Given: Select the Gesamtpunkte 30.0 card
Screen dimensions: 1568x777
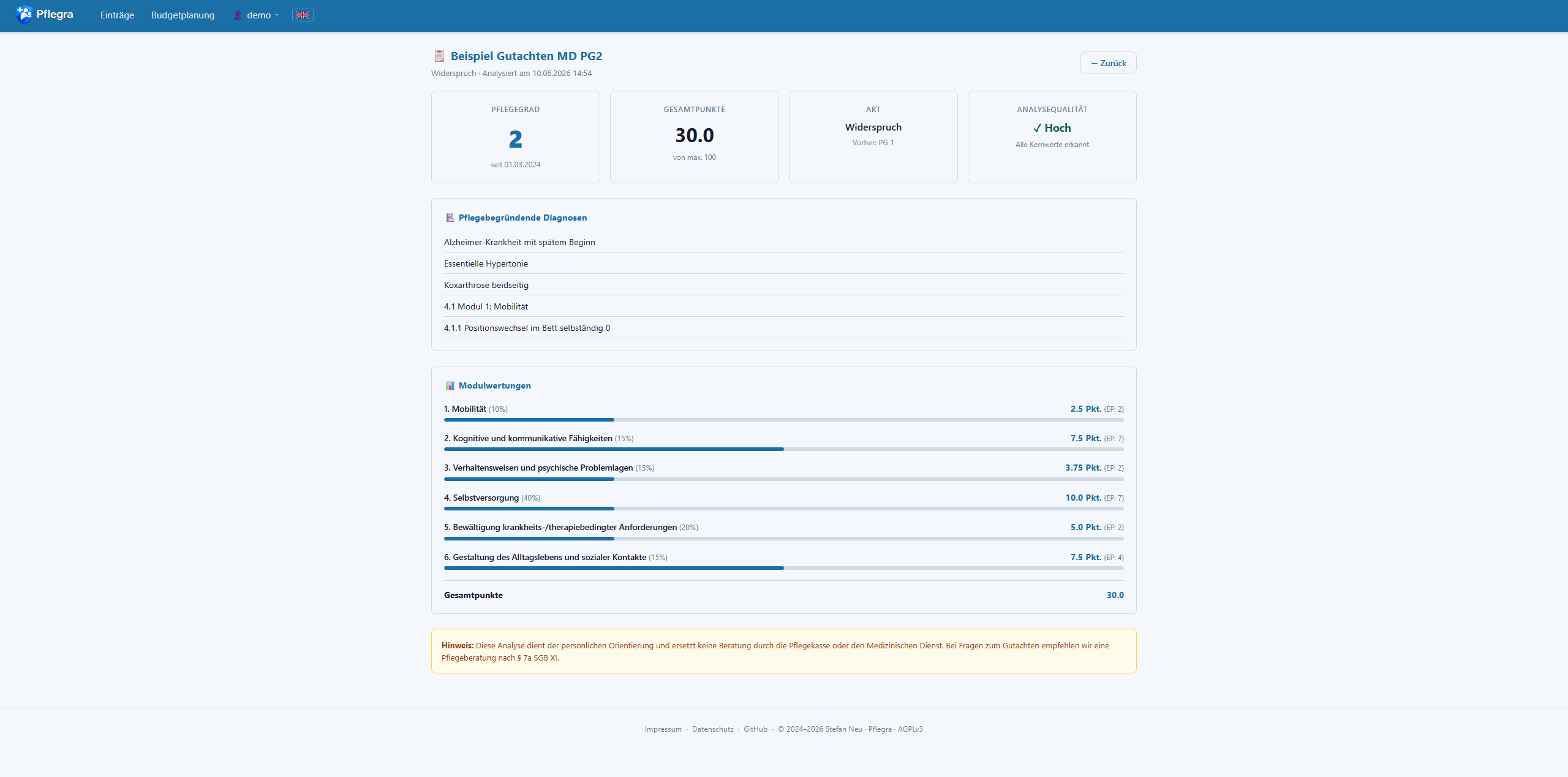Looking at the screenshot, I should [x=695, y=137].
